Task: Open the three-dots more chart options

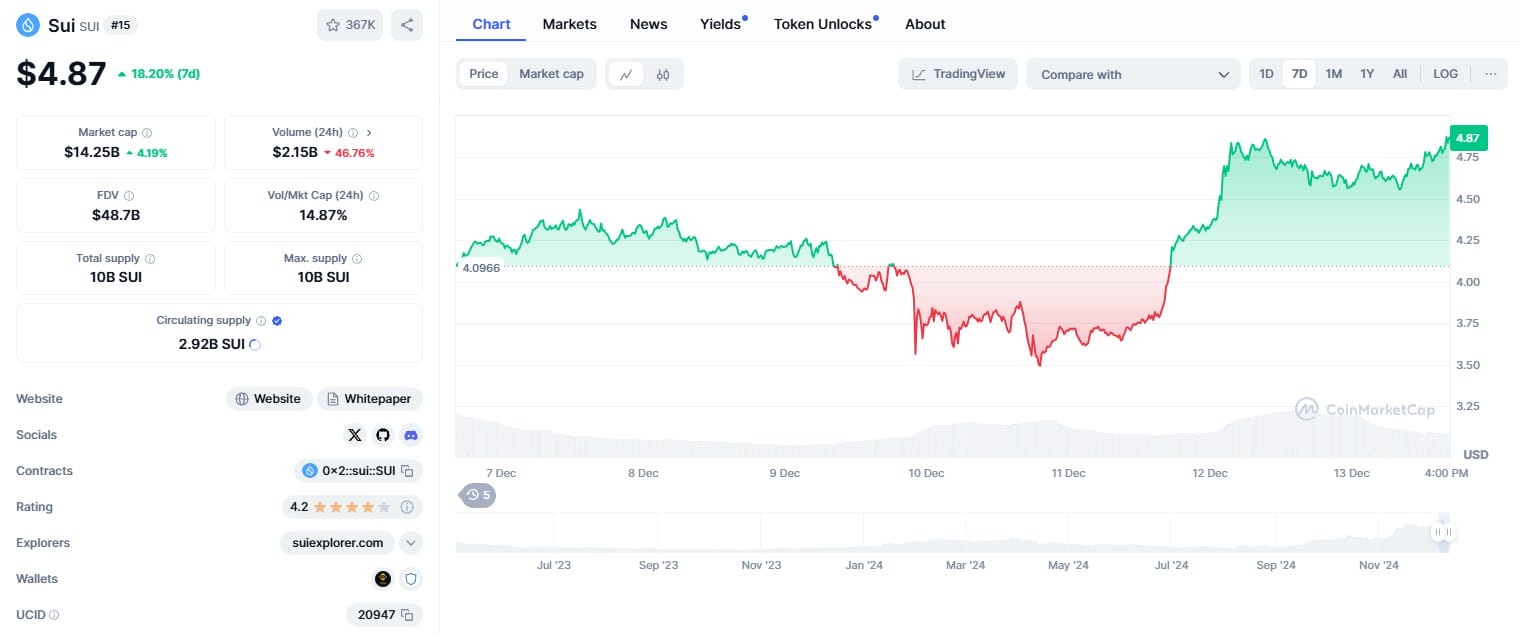Action: click(x=1491, y=74)
